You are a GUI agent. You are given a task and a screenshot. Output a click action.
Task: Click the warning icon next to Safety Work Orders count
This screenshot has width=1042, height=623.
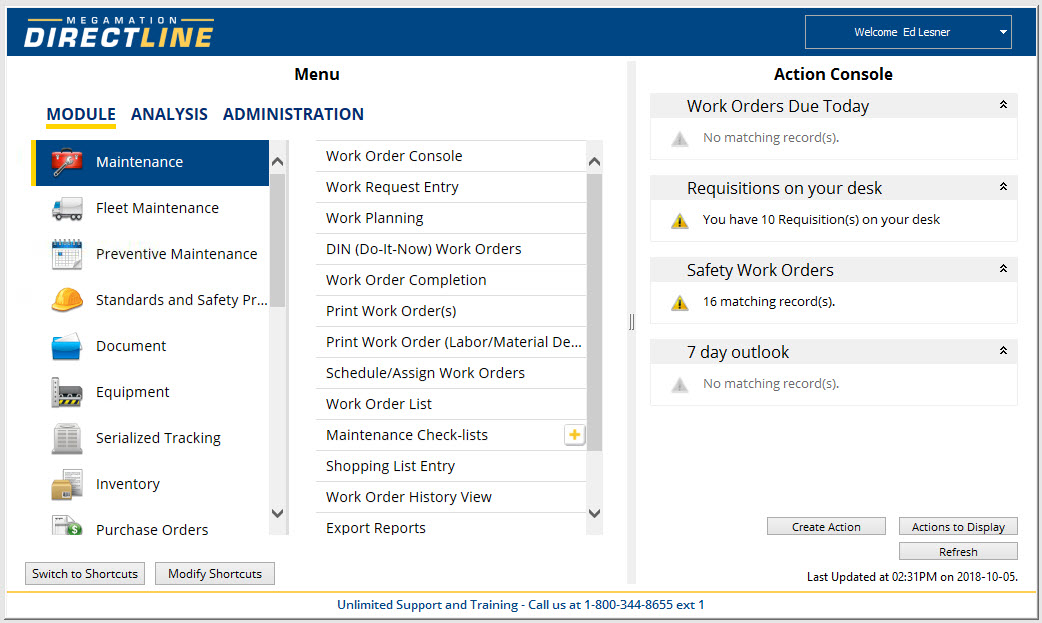[681, 301]
